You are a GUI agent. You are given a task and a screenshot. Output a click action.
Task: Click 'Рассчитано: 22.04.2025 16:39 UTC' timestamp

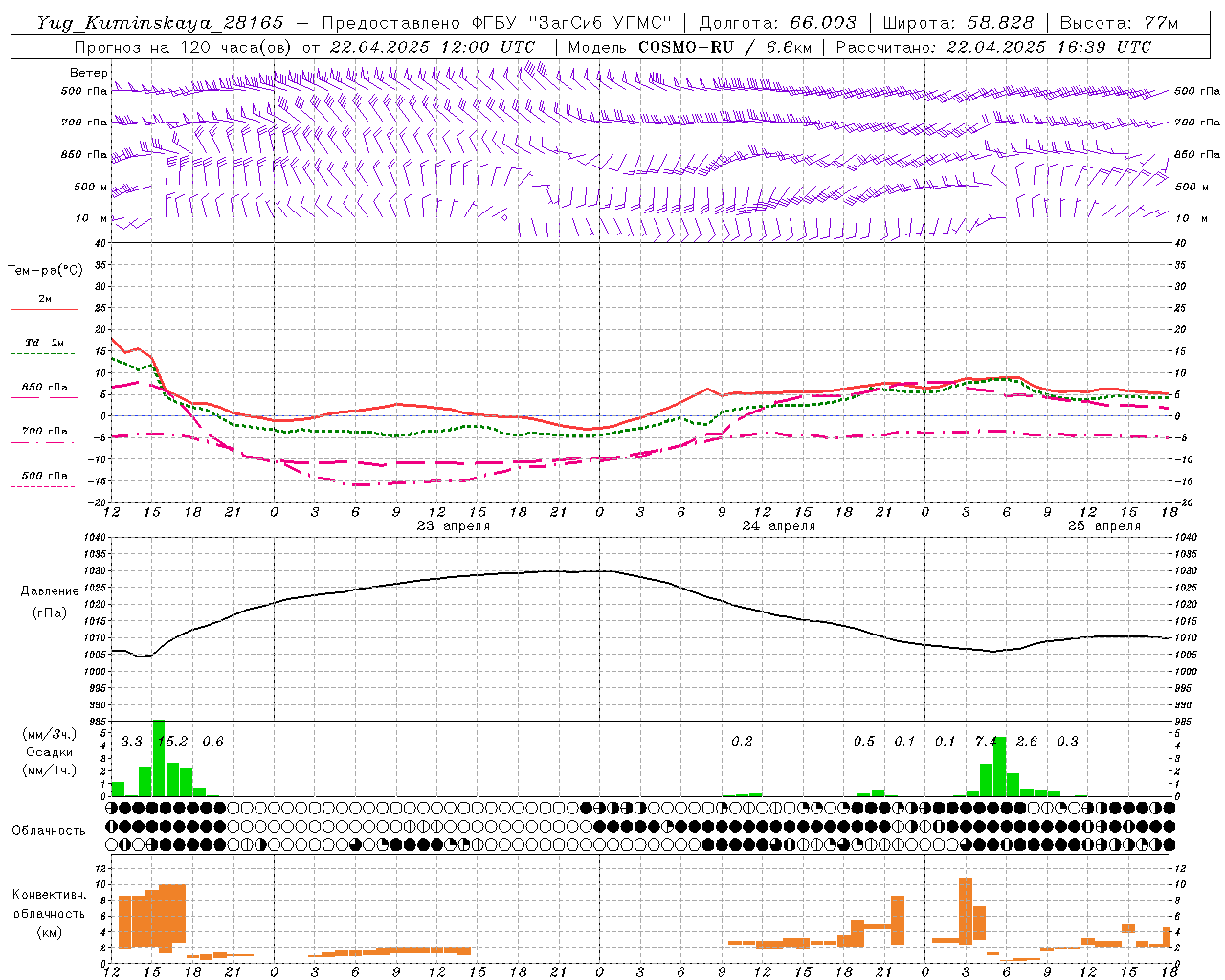(993, 47)
